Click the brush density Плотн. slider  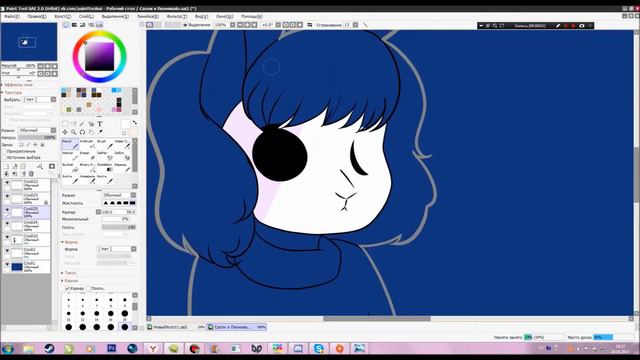tap(119, 227)
